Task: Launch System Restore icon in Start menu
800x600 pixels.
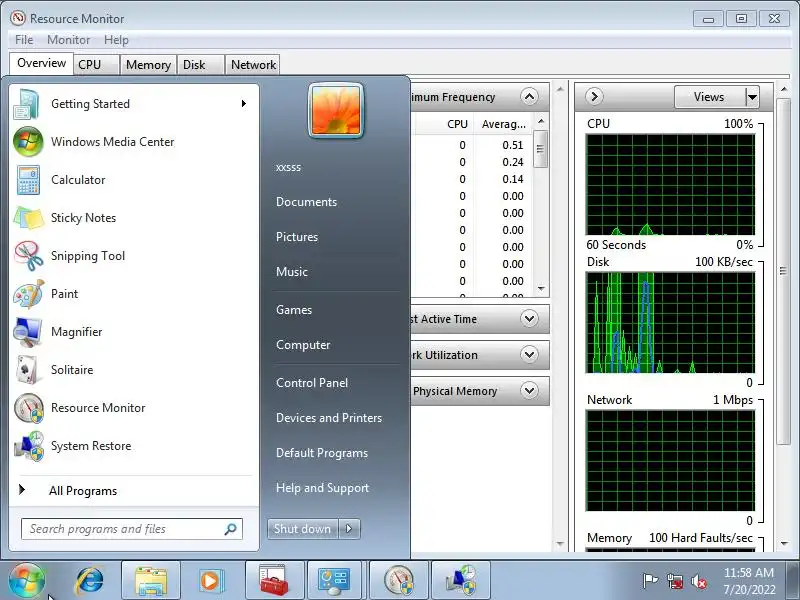Action: [x=29, y=446]
